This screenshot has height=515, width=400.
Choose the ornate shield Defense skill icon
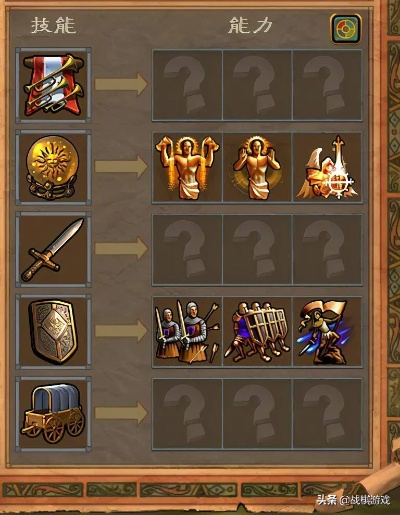pyautogui.click(x=53, y=332)
